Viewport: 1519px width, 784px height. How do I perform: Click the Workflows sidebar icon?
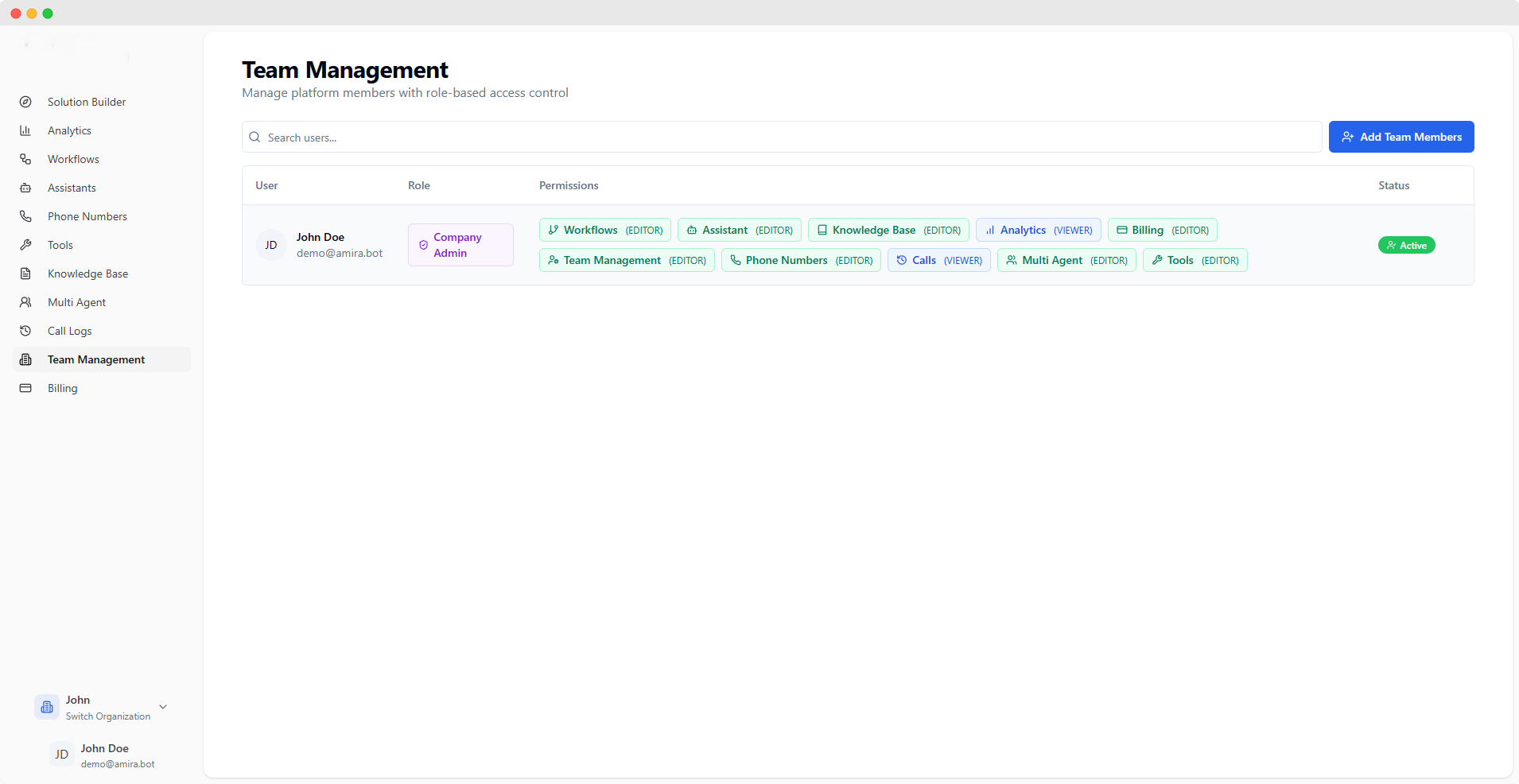pos(26,159)
